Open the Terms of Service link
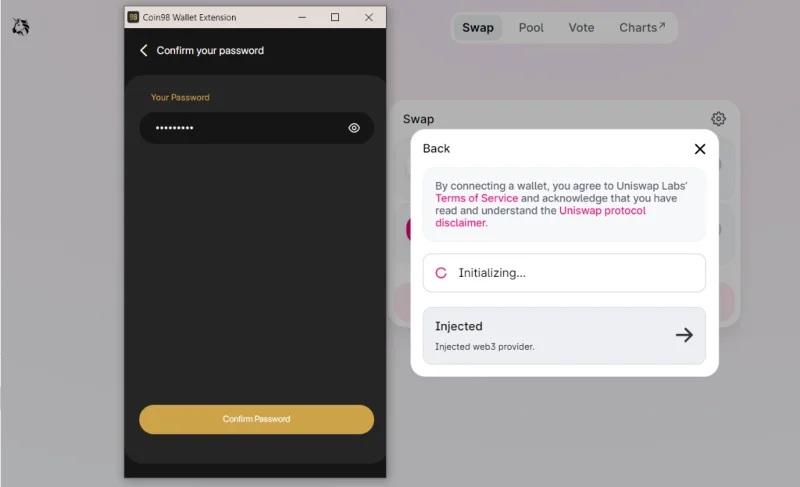800x487 pixels. tap(477, 198)
